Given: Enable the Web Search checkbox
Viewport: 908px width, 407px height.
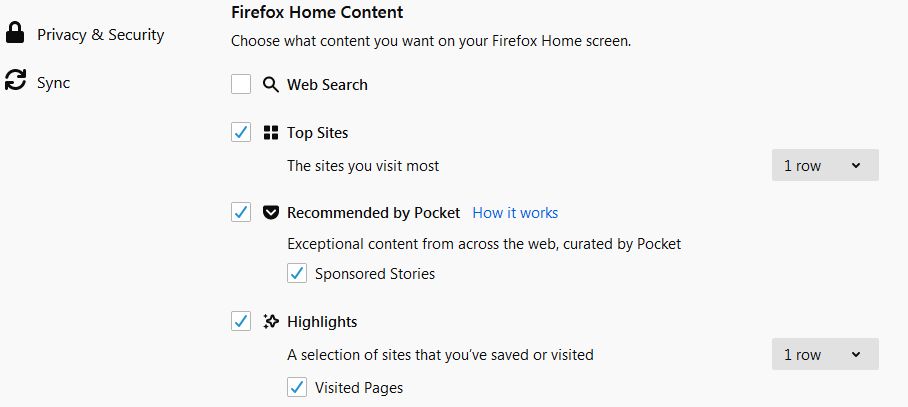Looking at the screenshot, I should (241, 85).
